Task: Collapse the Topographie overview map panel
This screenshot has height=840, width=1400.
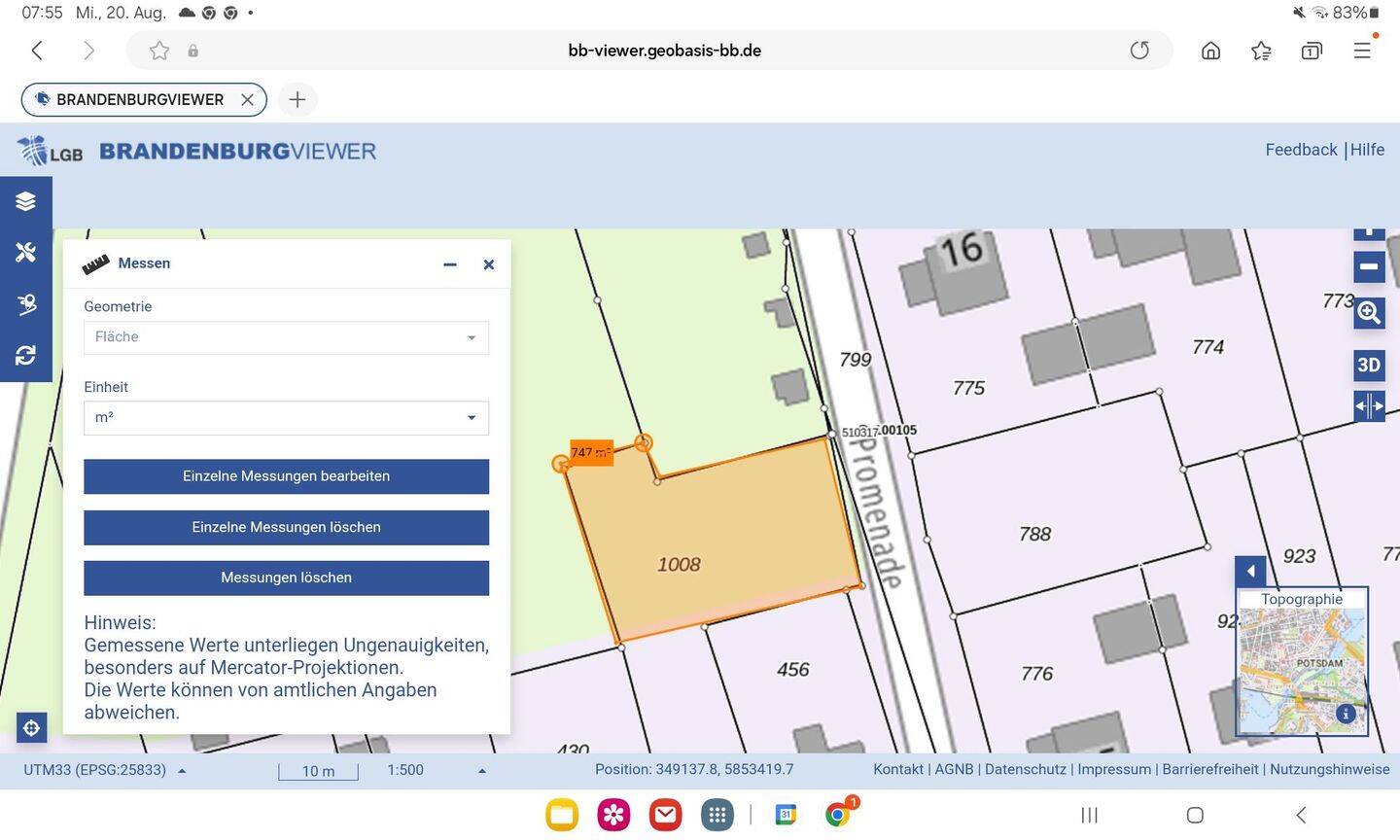Action: (1250, 572)
